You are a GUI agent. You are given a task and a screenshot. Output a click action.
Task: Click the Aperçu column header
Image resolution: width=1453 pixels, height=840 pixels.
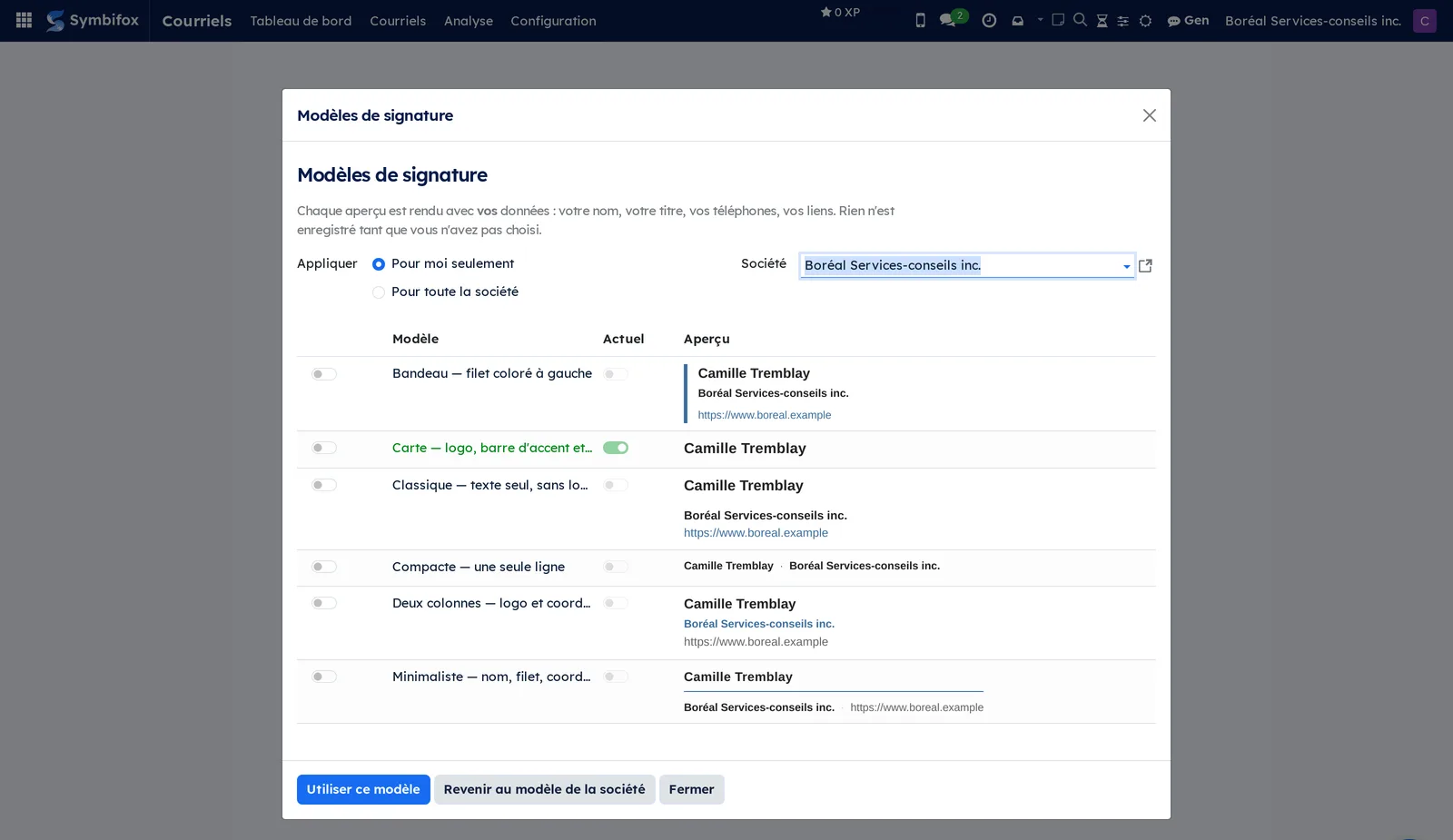tap(707, 339)
